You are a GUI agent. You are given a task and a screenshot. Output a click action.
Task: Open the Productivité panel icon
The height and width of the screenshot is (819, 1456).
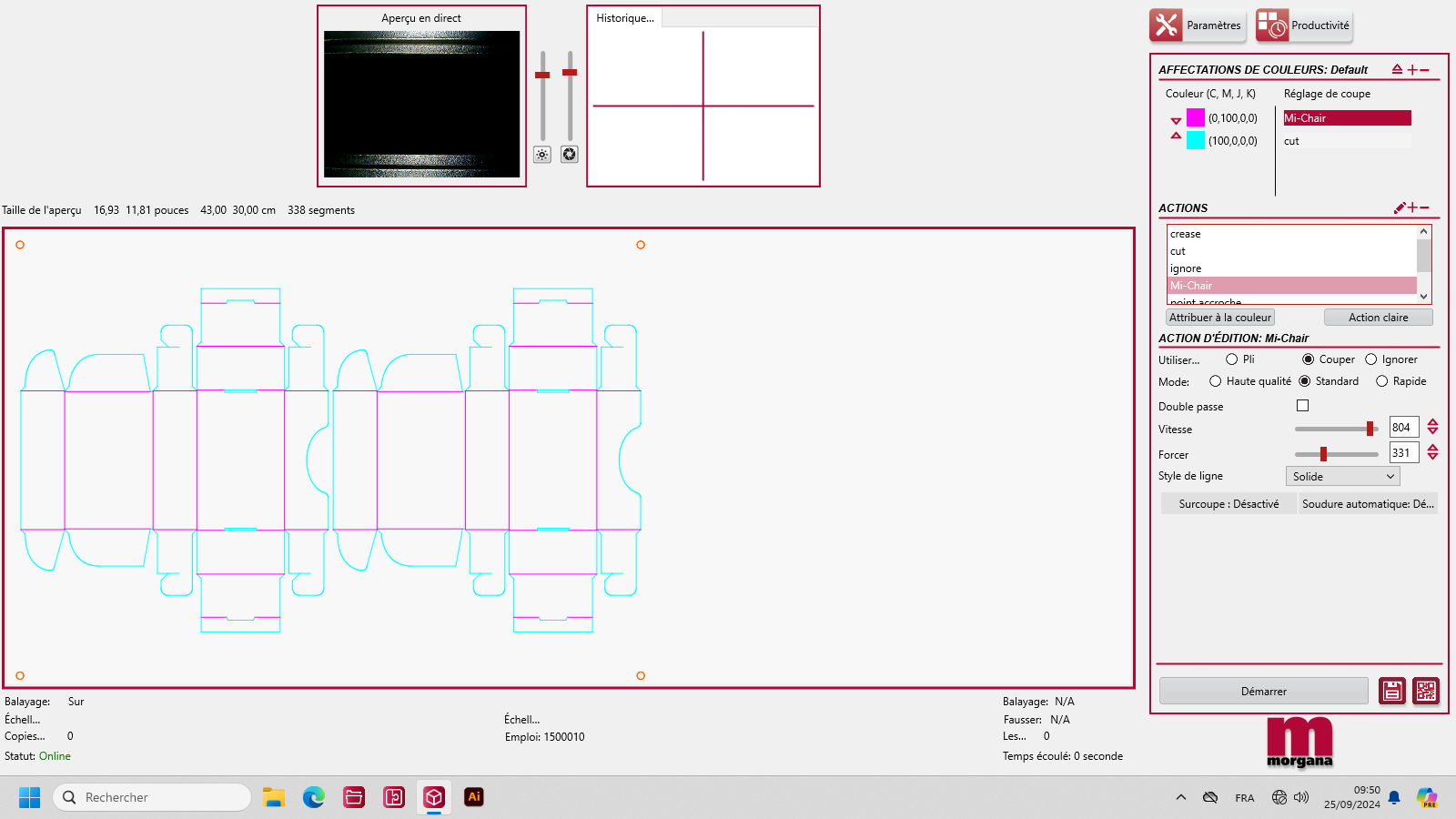click(1272, 25)
